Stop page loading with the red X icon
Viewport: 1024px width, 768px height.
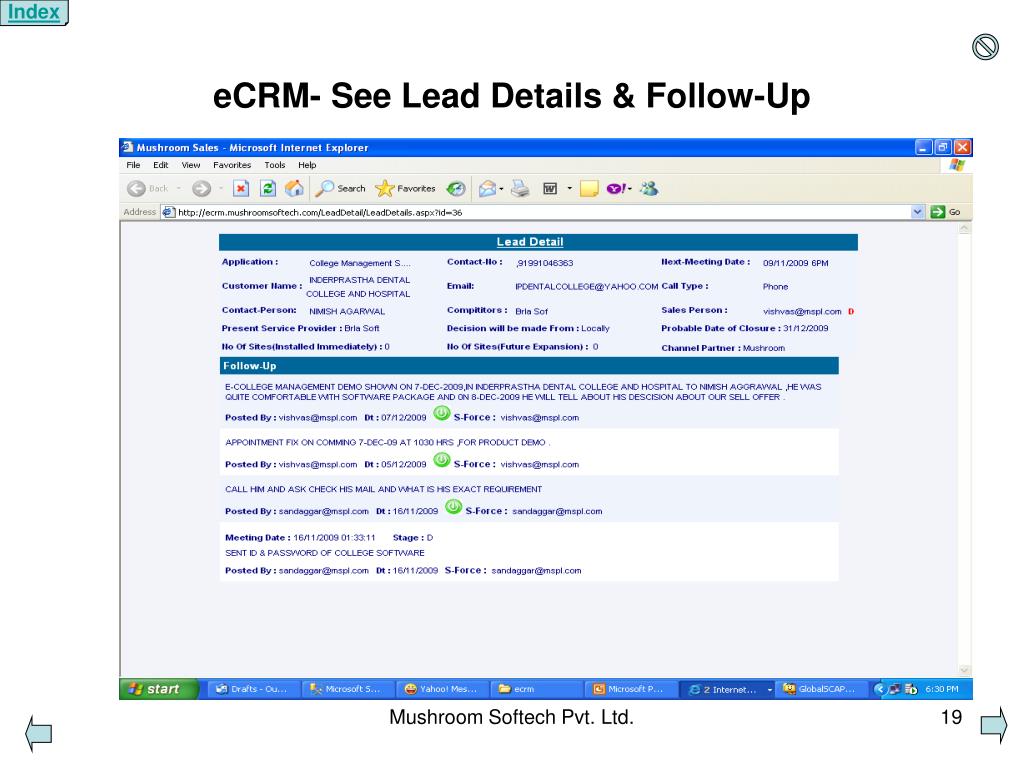pyautogui.click(x=241, y=189)
